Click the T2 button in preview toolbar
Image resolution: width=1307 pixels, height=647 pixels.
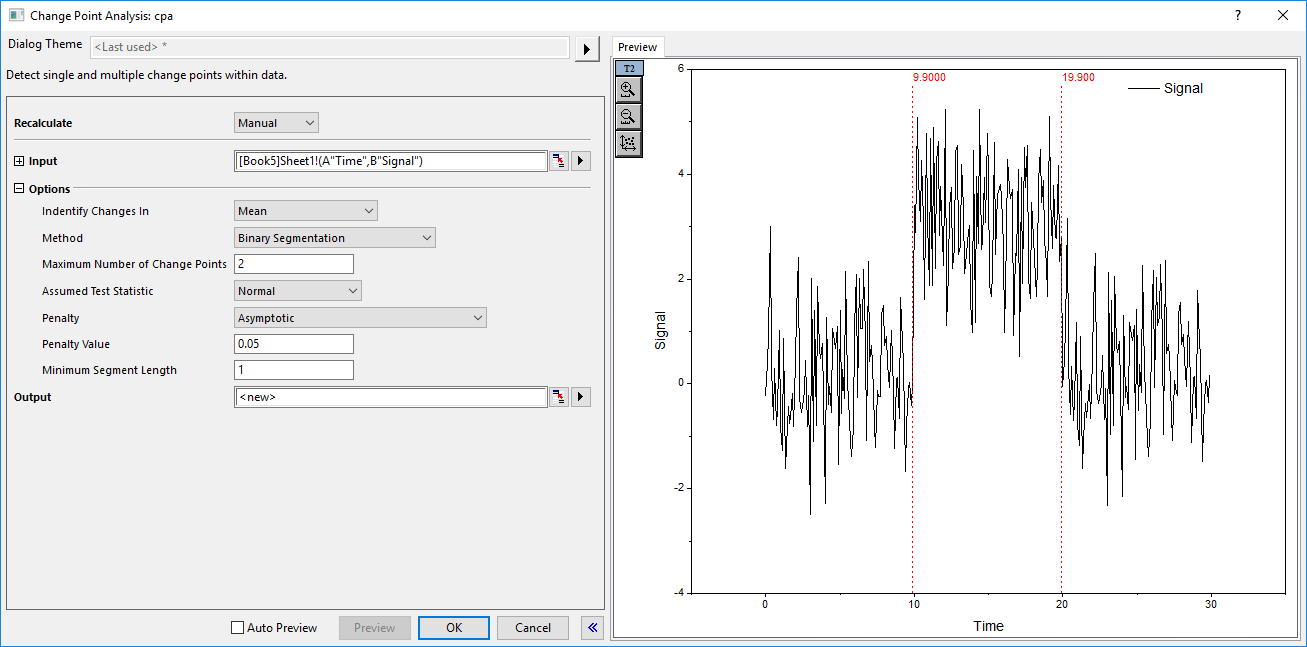click(x=628, y=68)
